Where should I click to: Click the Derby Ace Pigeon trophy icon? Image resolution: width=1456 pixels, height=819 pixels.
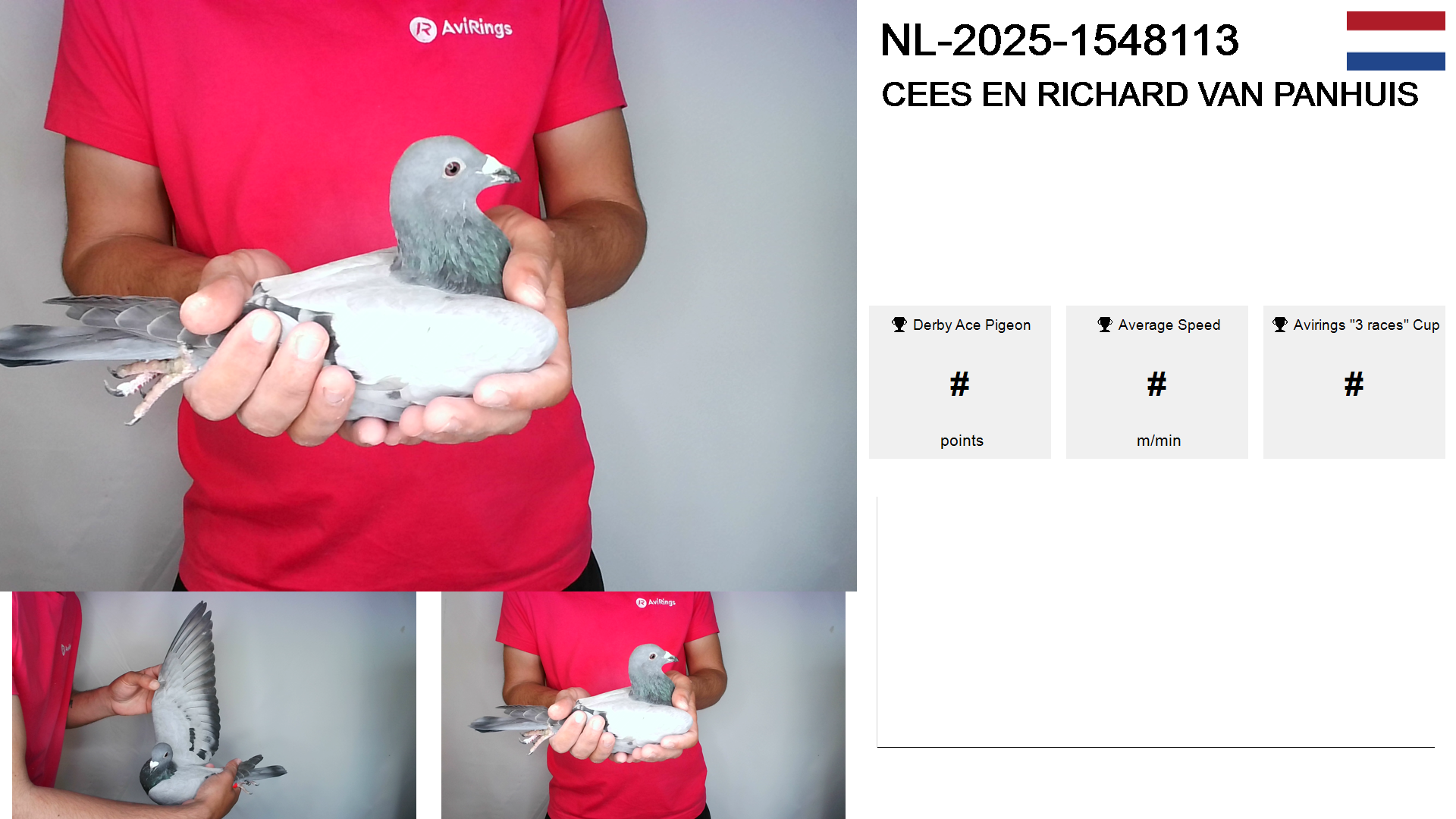click(899, 325)
